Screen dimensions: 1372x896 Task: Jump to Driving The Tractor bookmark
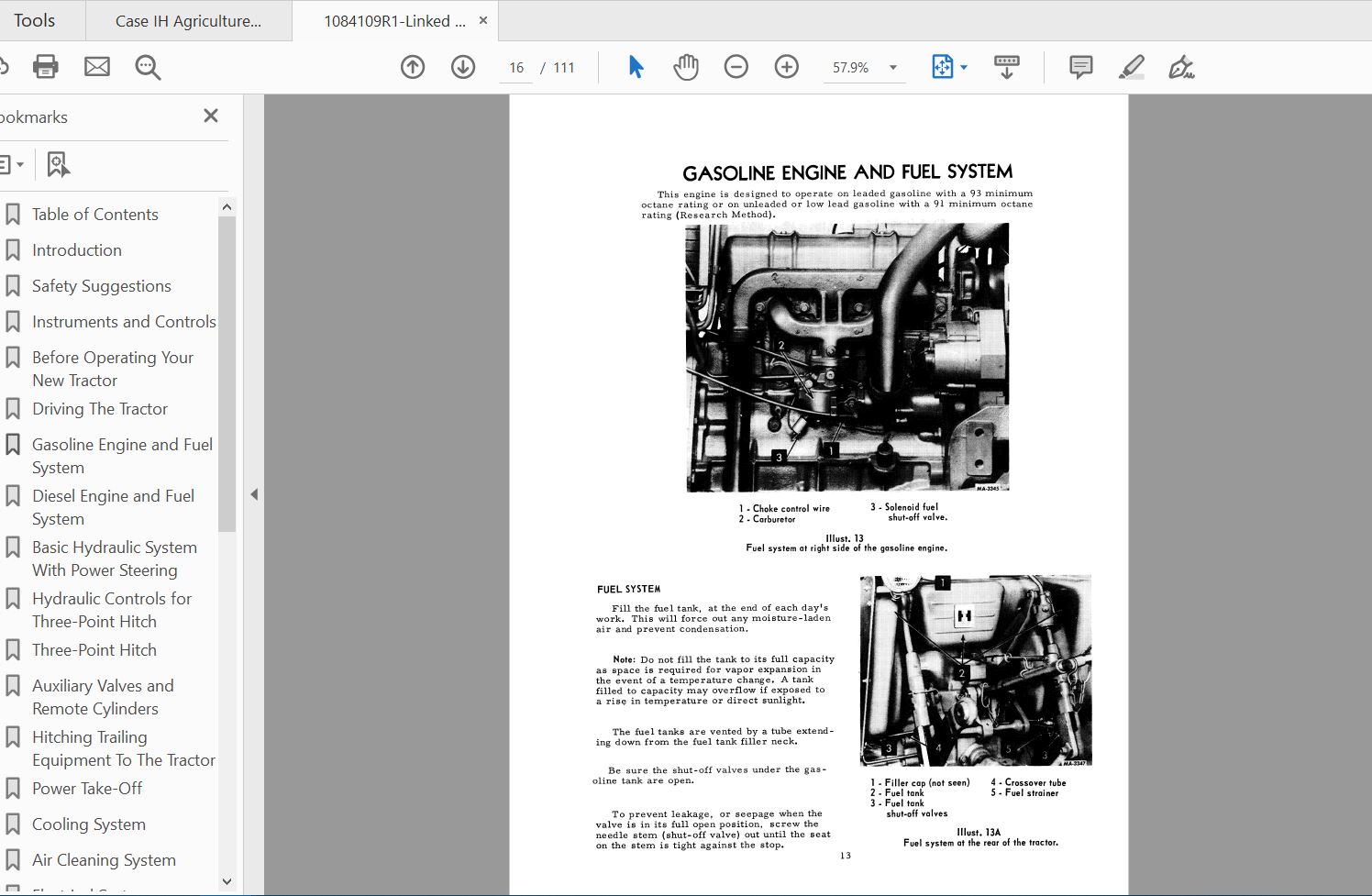(100, 408)
